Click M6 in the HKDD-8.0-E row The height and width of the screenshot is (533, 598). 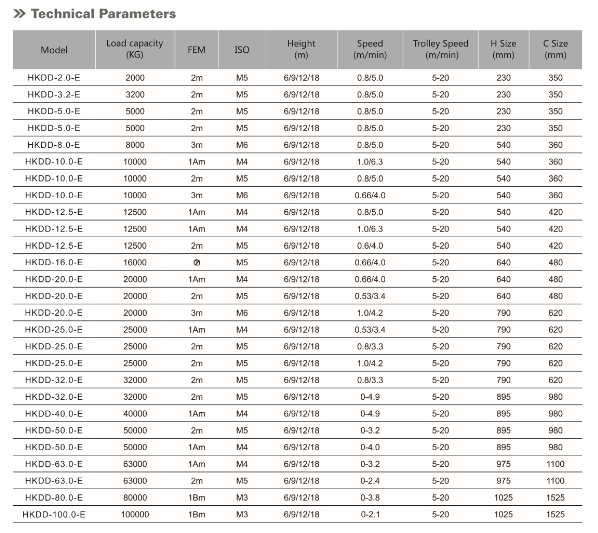[x=242, y=145]
